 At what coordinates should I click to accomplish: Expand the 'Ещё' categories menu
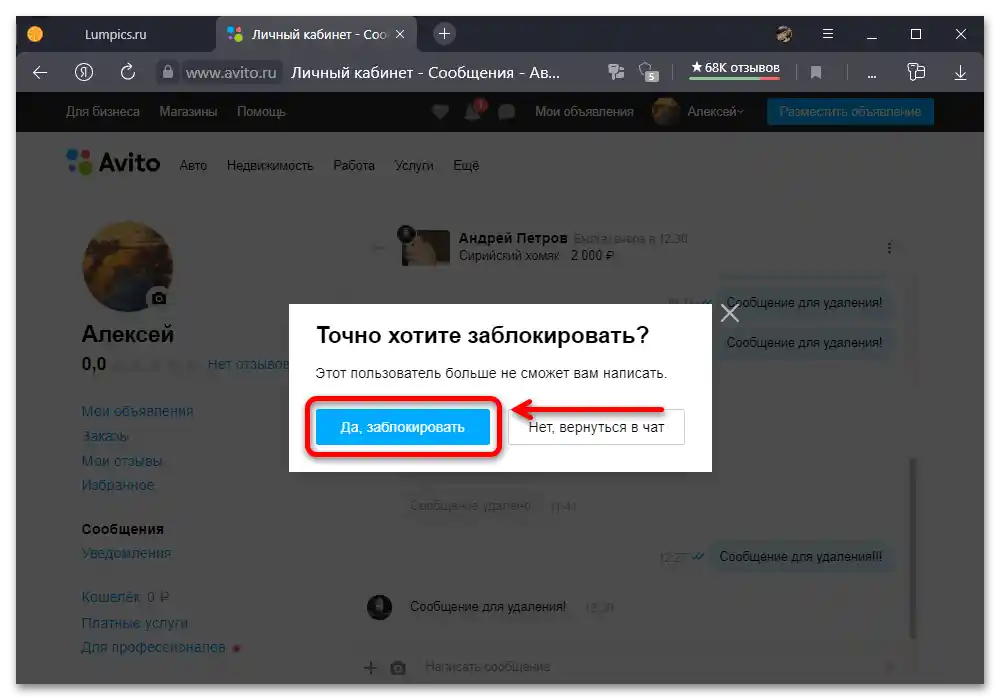[466, 166]
